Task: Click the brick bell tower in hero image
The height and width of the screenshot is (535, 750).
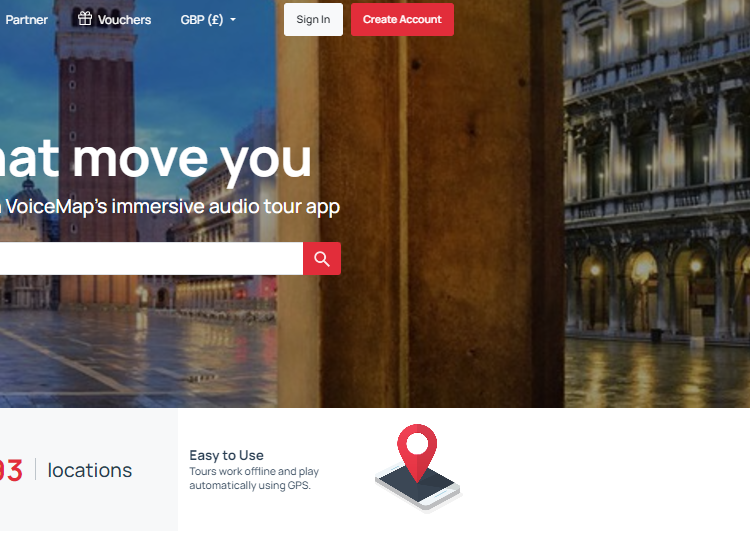Action: [96, 143]
